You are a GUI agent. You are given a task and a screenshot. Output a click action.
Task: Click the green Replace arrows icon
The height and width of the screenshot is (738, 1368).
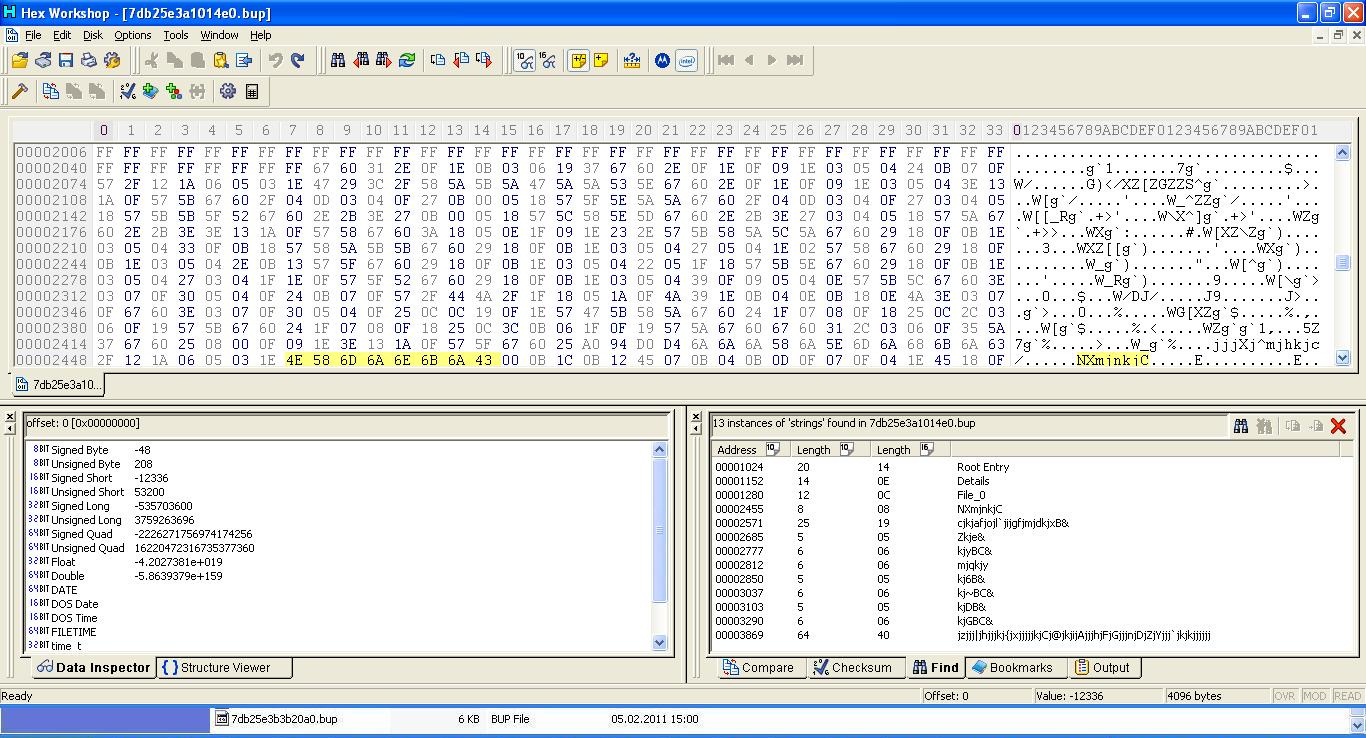point(407,60)
